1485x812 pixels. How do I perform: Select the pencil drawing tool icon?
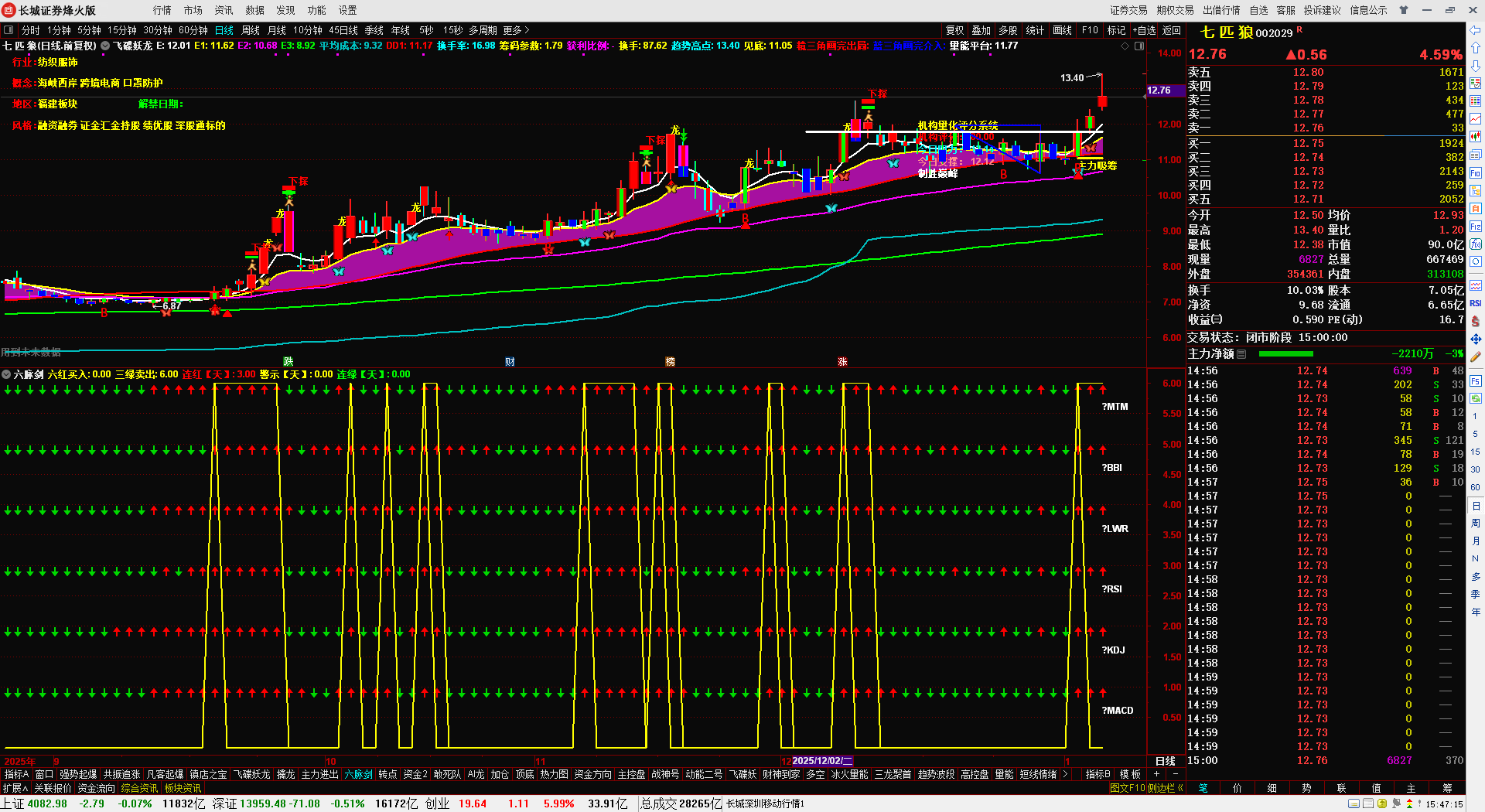pos(1476,357)
